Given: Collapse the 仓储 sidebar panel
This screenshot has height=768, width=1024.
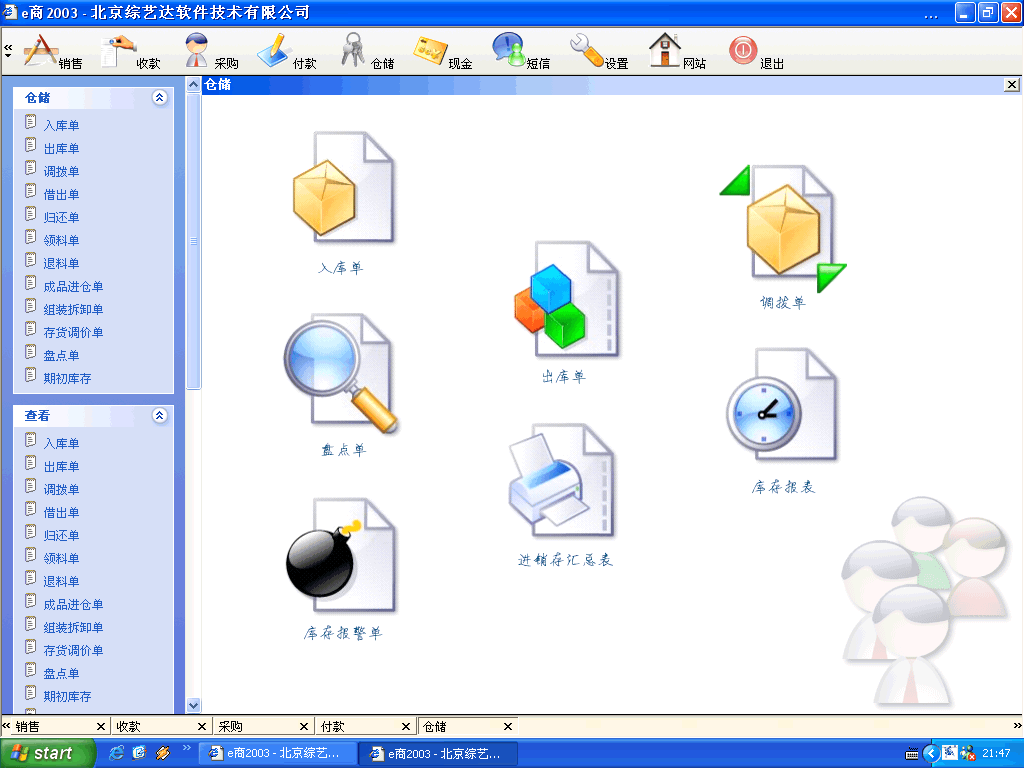Looking at the screenshot, I should [159, 98].
